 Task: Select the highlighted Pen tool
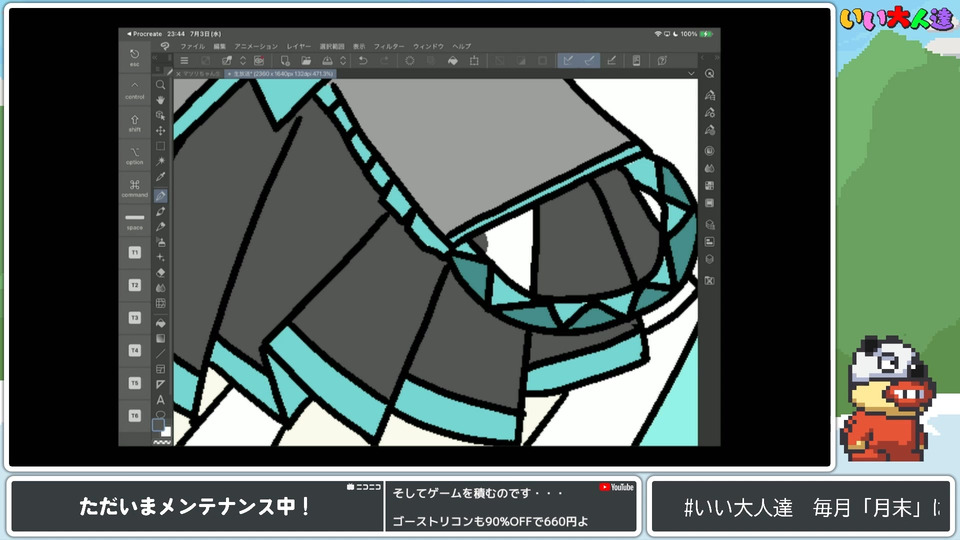point(160,195)
